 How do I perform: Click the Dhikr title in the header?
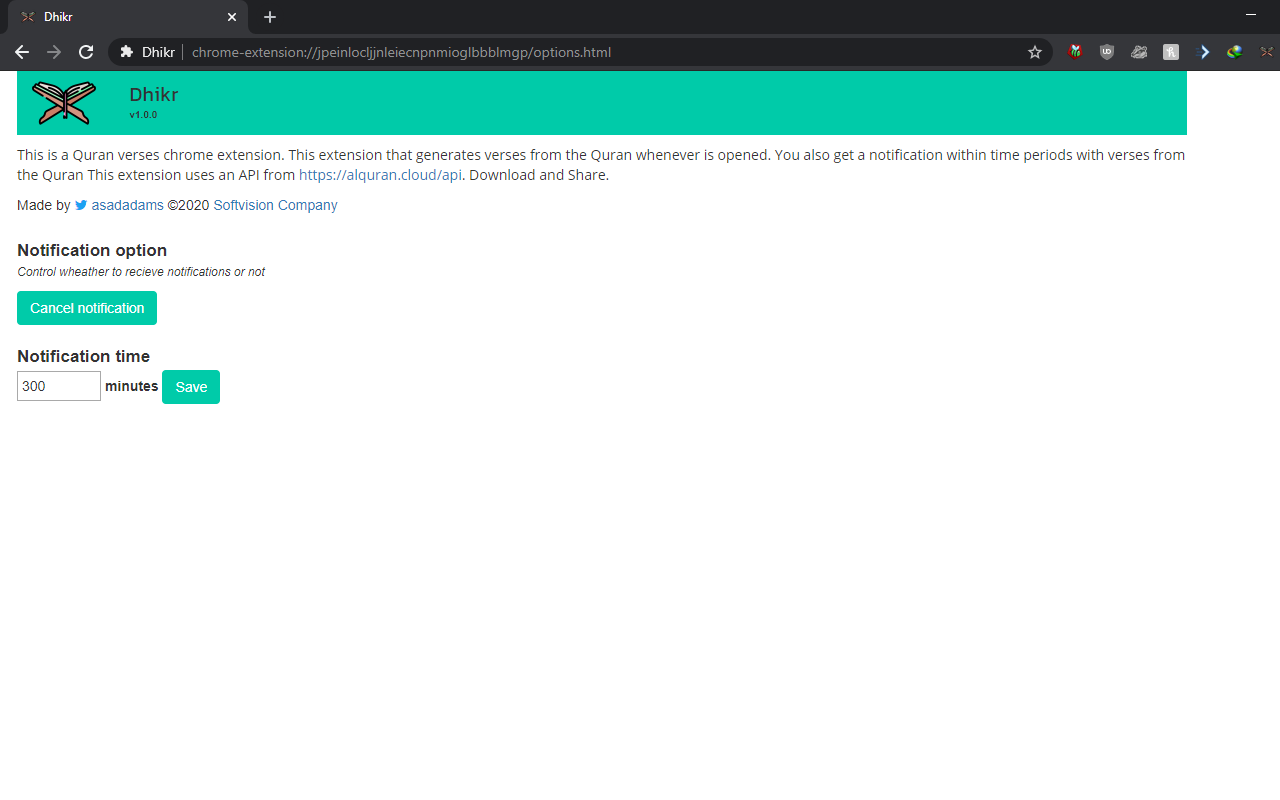point(154,95)
